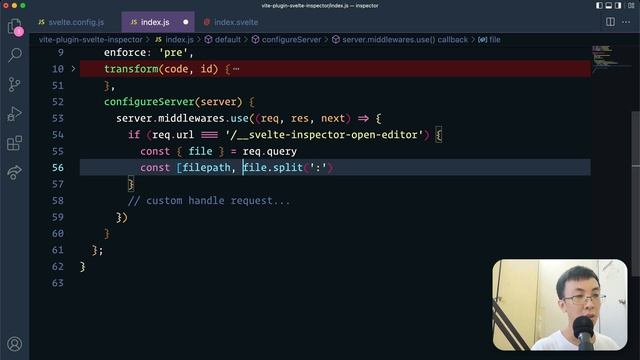Open the default breadcrumb symbol
The width and height of the screenshot is (640, 360).
[x=223, y=40]
